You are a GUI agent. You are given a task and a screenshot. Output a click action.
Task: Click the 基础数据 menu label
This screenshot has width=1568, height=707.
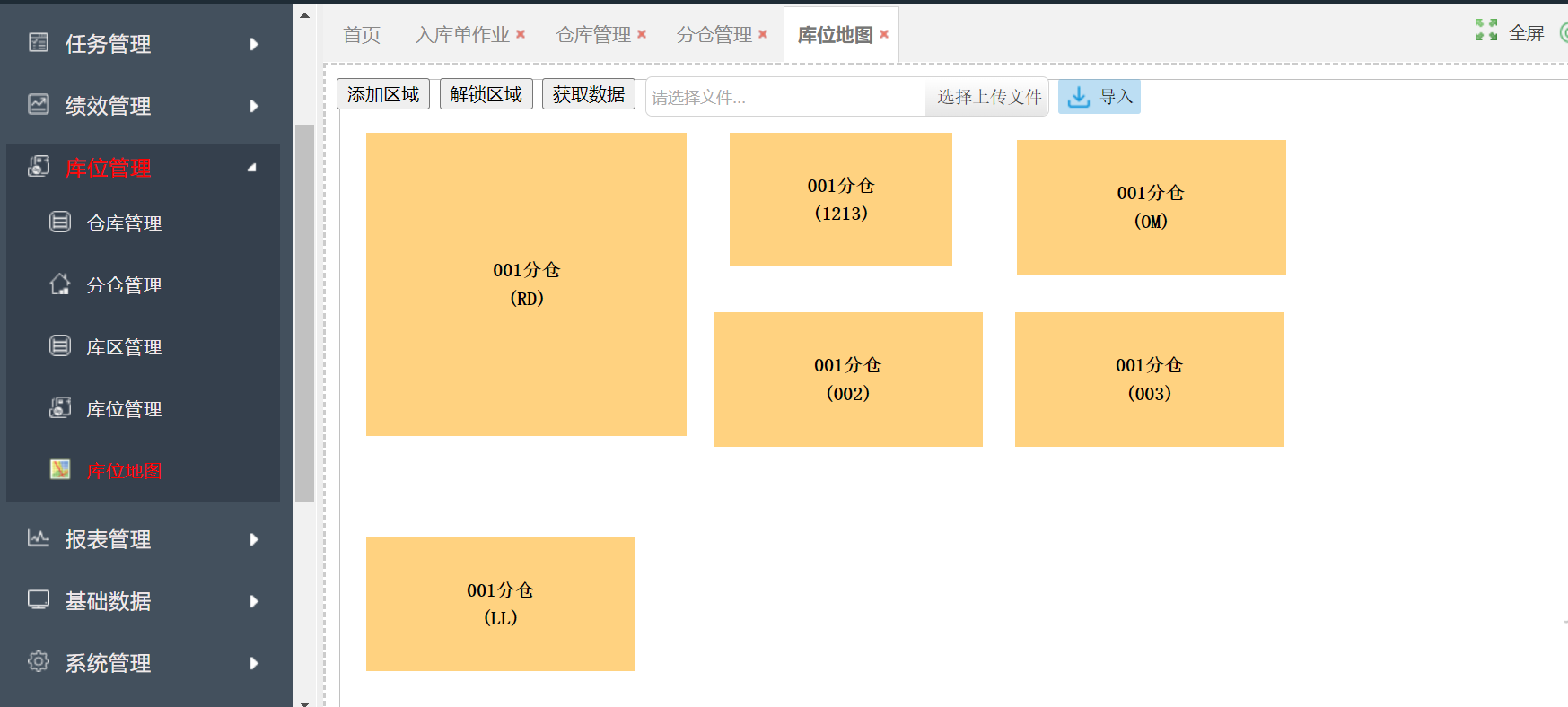(108, 601)
